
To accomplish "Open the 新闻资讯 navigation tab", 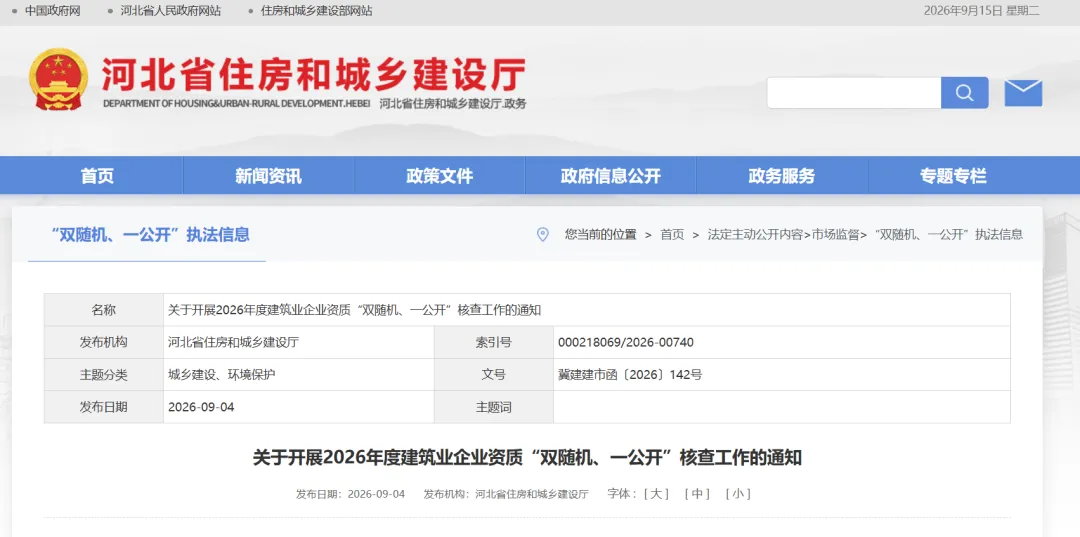I will point(269,176).
